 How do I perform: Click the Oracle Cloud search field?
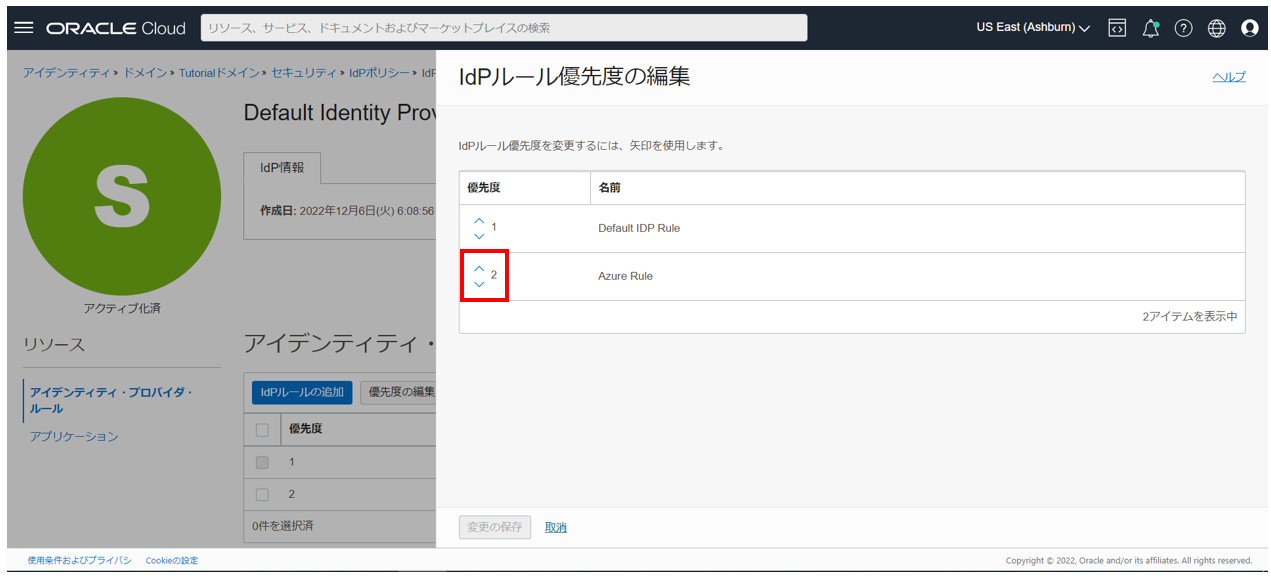click(x=503, y=28)
